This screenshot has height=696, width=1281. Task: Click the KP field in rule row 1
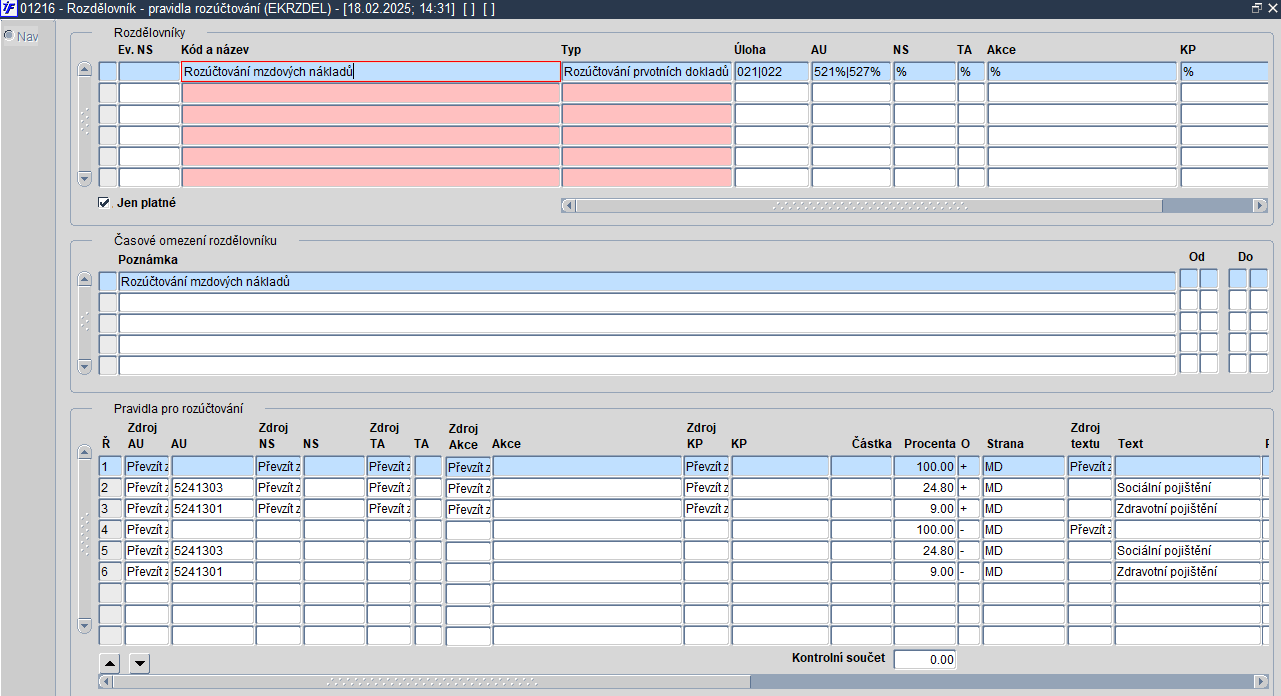(x=780, y=466)
